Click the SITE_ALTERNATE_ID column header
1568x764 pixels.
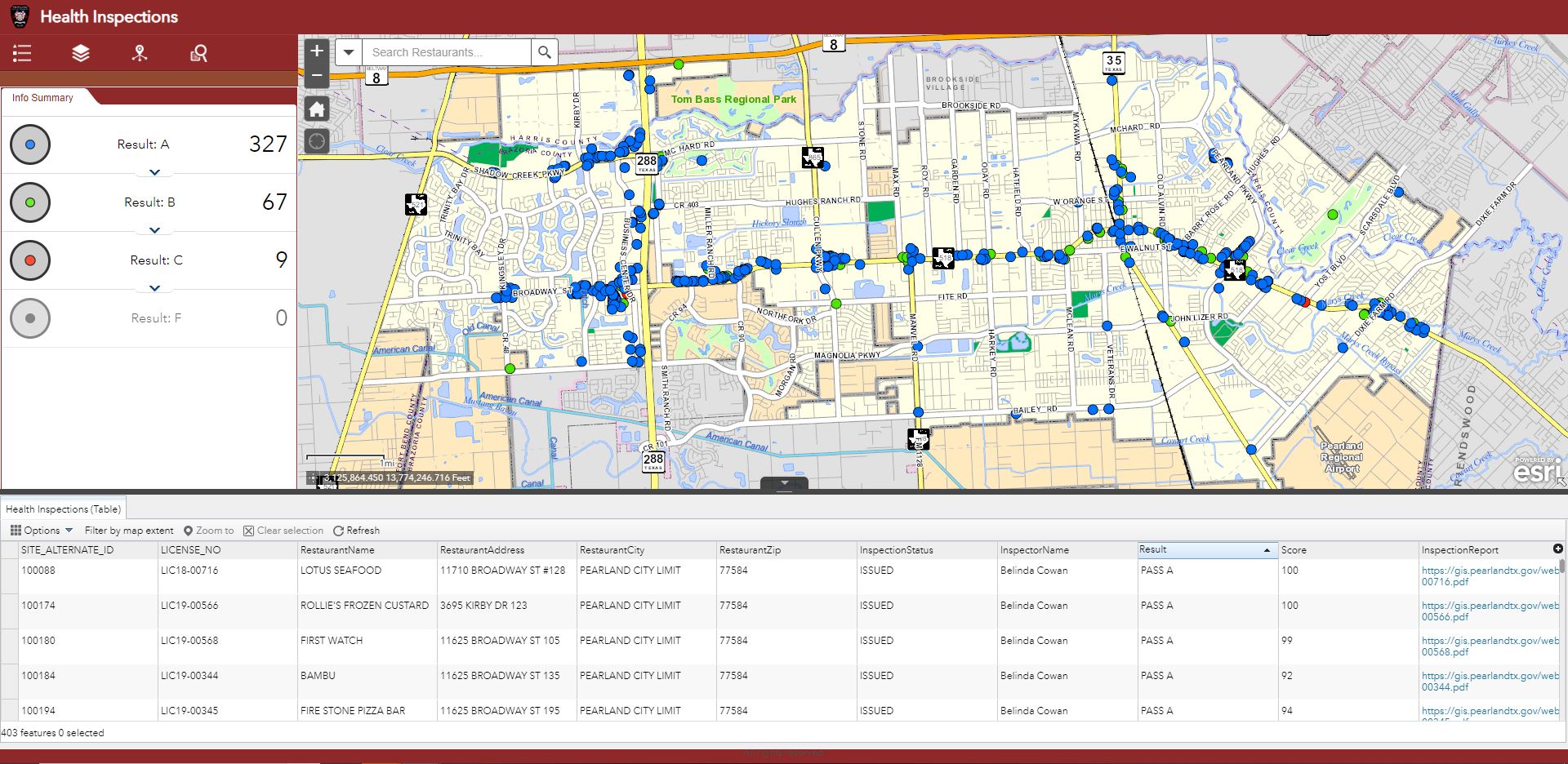click(x=88, y=550)
